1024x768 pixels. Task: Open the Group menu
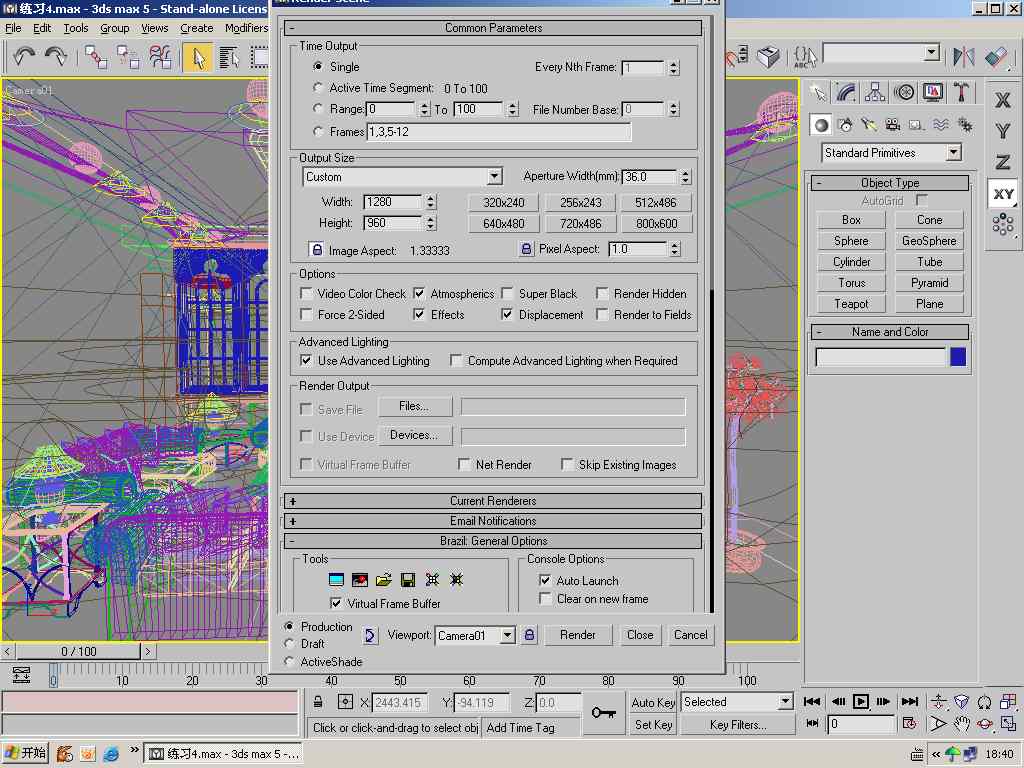click(114, 28)
